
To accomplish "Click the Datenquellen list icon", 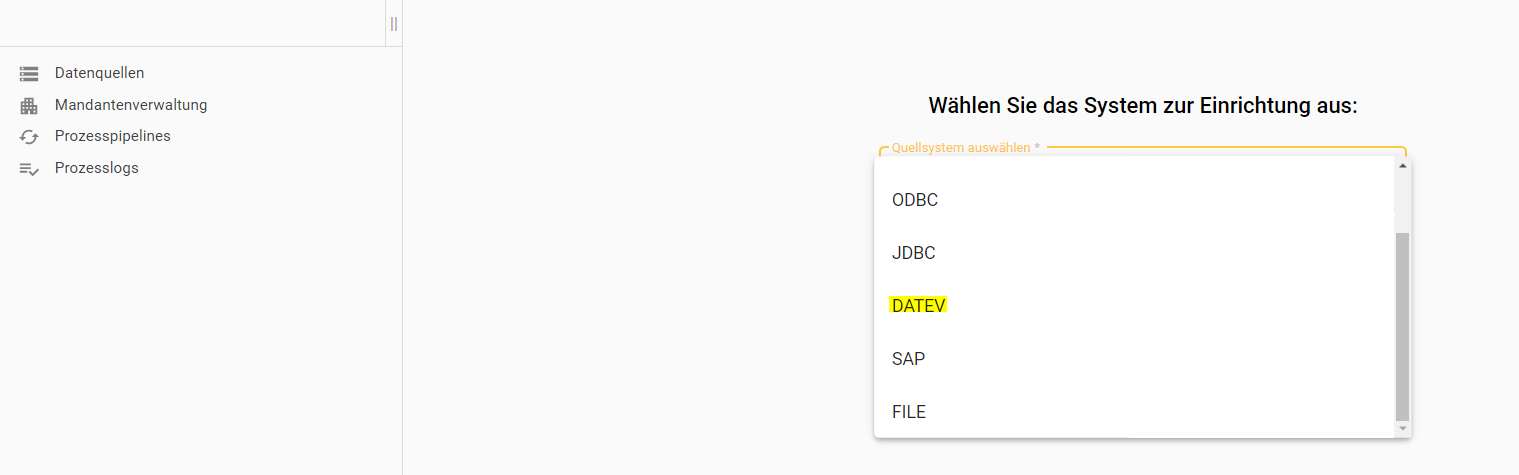I will tap(29, 73).
